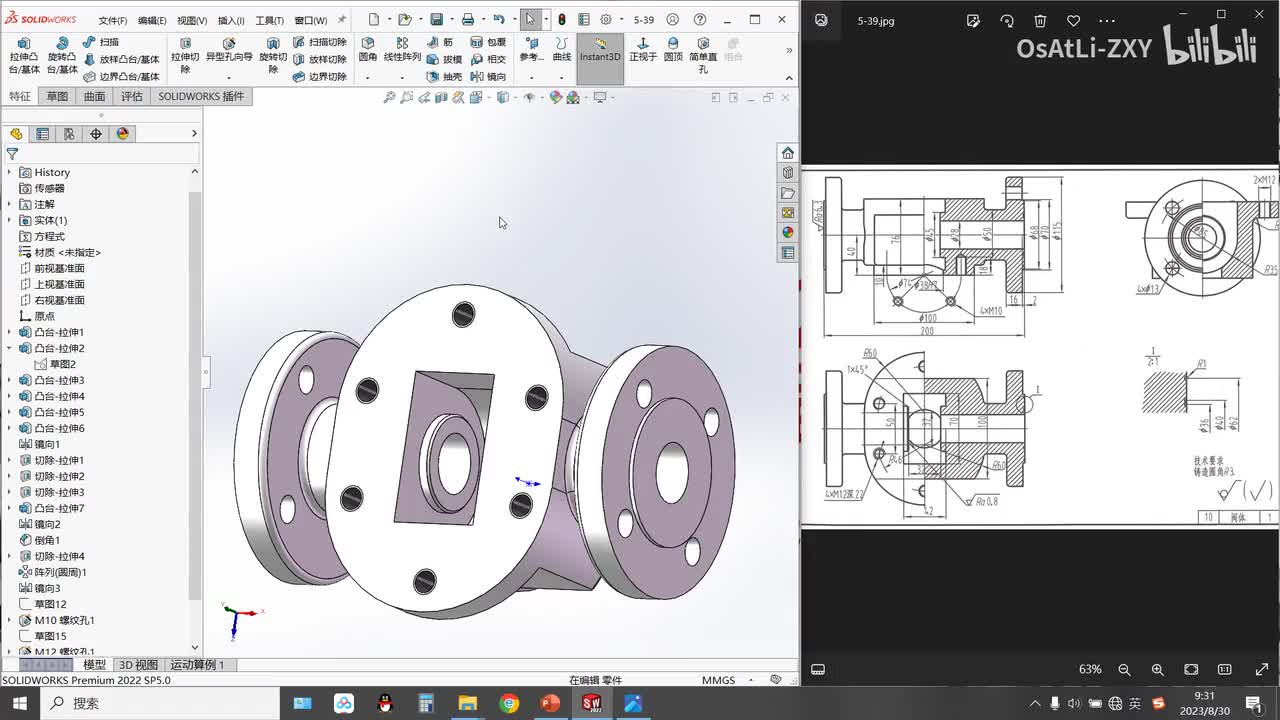Collapse the 凸台-拉伸2 feature node
The height and width of the screenshot is (720, 1280).
[x=10, y=348]
